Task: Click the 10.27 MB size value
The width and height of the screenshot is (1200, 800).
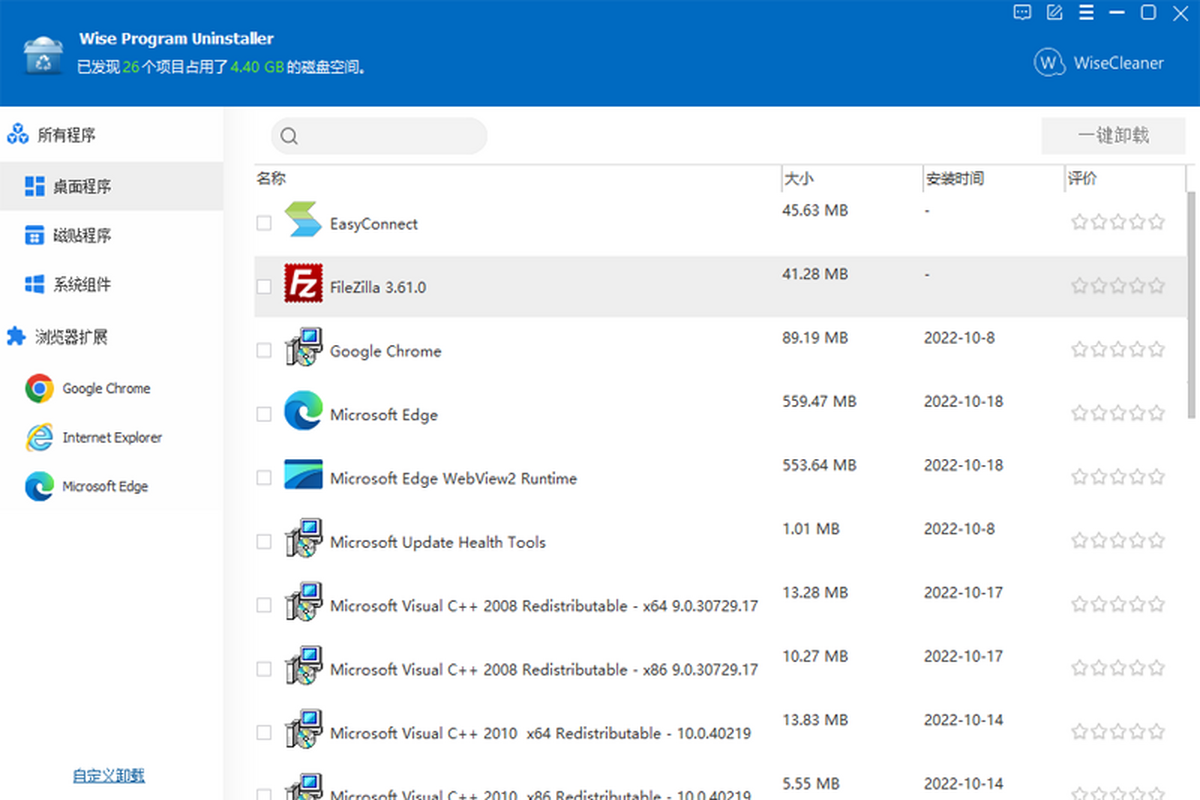Action: tap(815, 657)
